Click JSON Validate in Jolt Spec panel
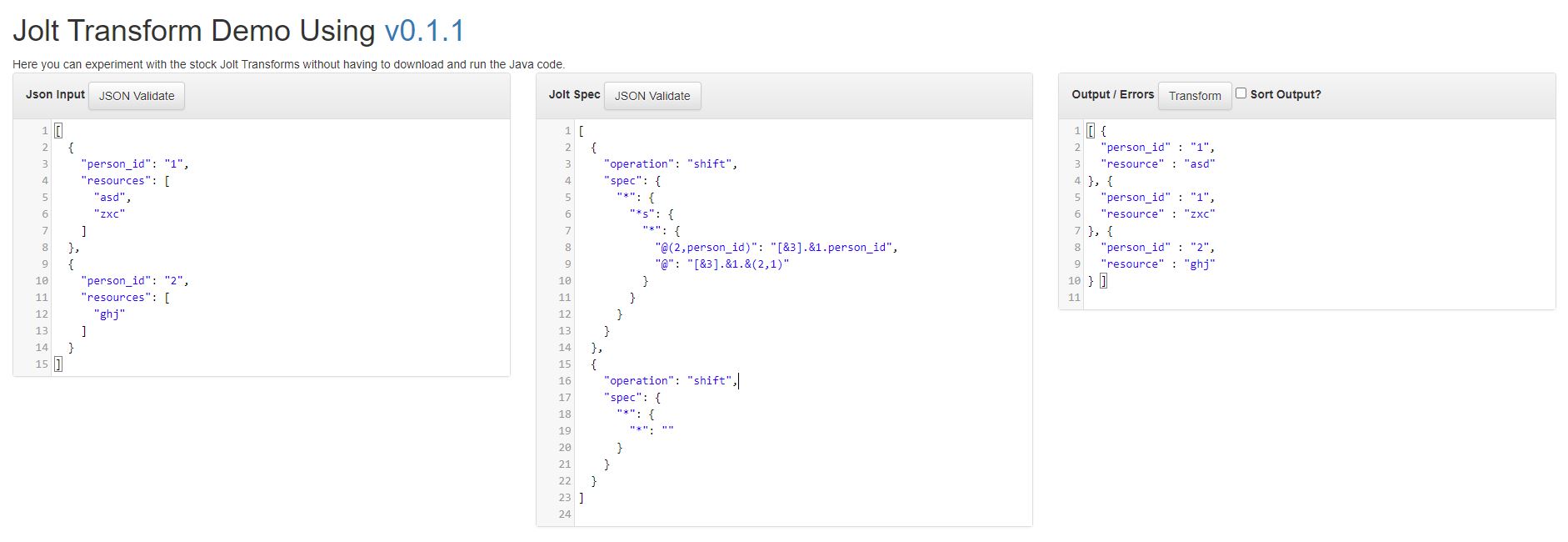1568x542 pixels. click(x=652, y=96)
